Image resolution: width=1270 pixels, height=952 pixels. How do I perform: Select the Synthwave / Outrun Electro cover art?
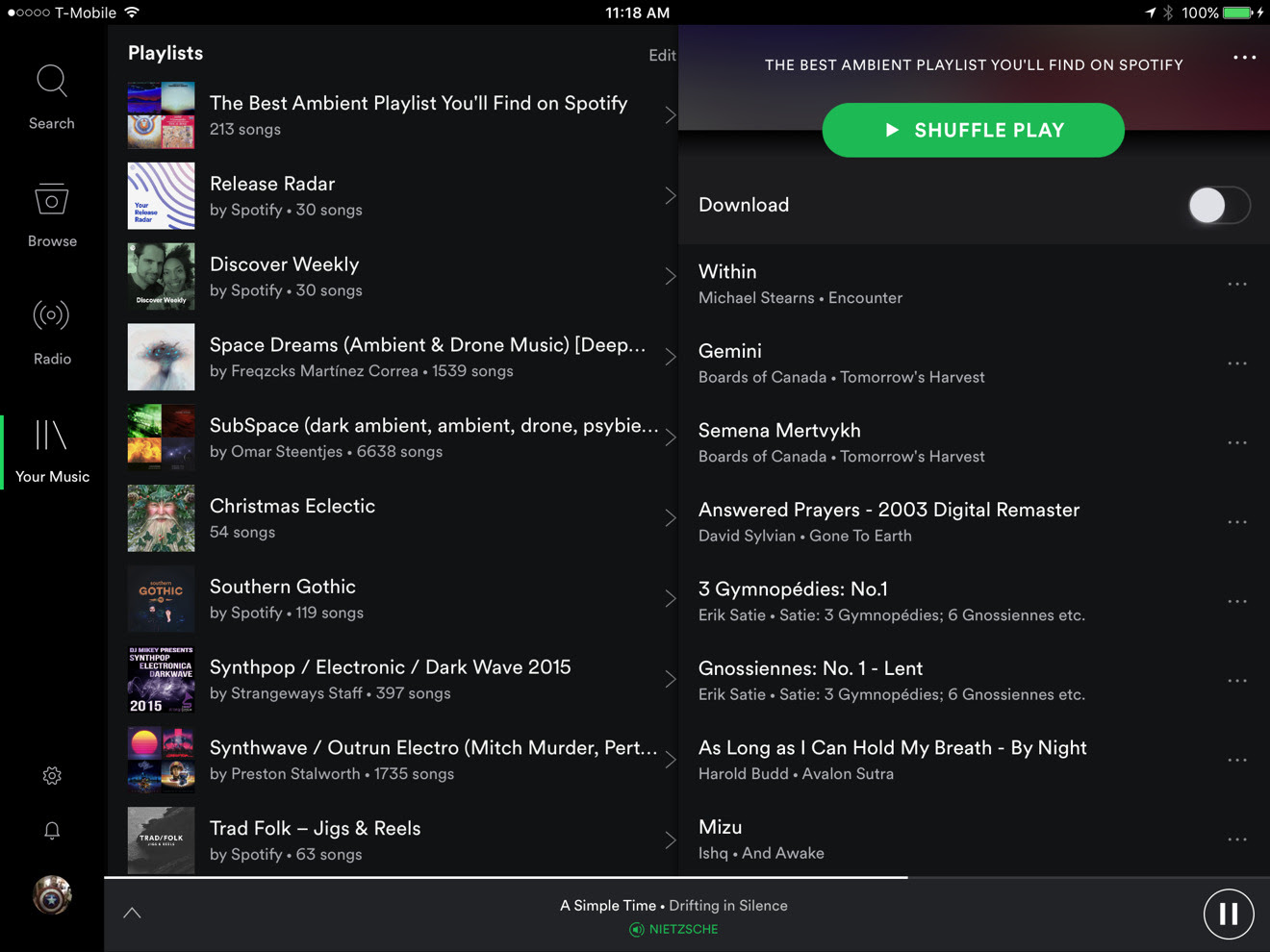(161, 760)
